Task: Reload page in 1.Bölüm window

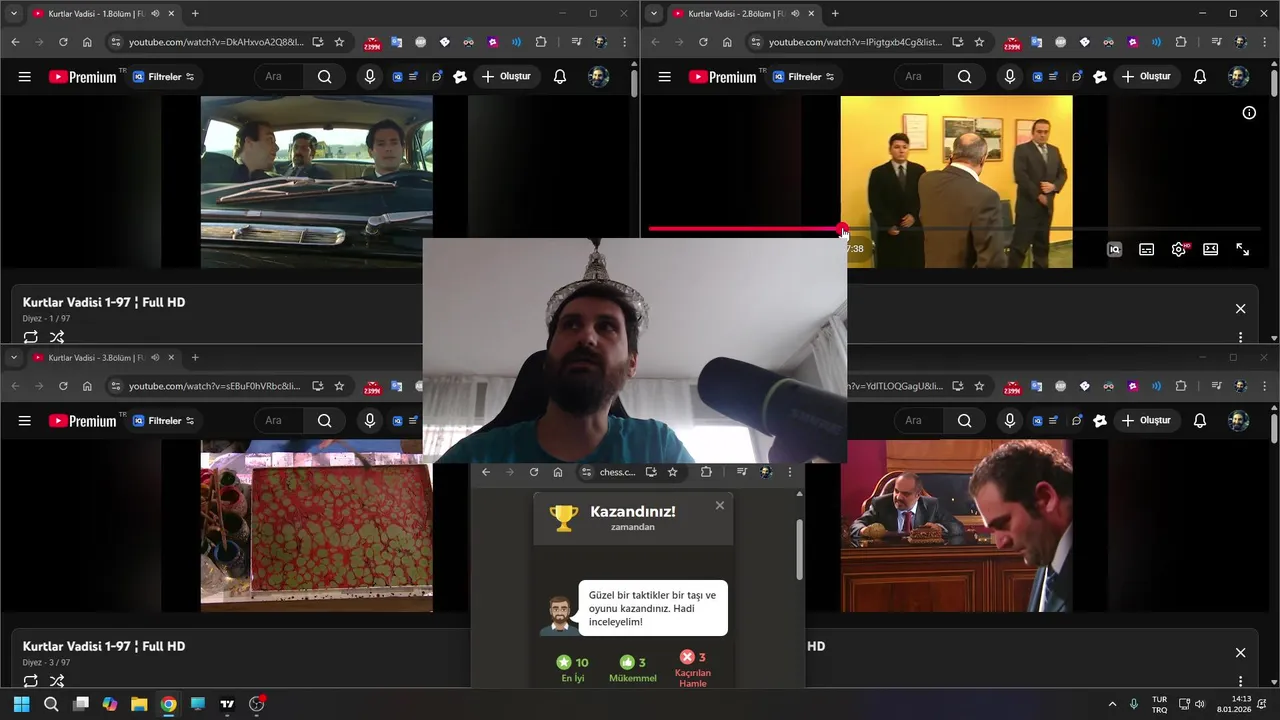Action: [63, 42]
